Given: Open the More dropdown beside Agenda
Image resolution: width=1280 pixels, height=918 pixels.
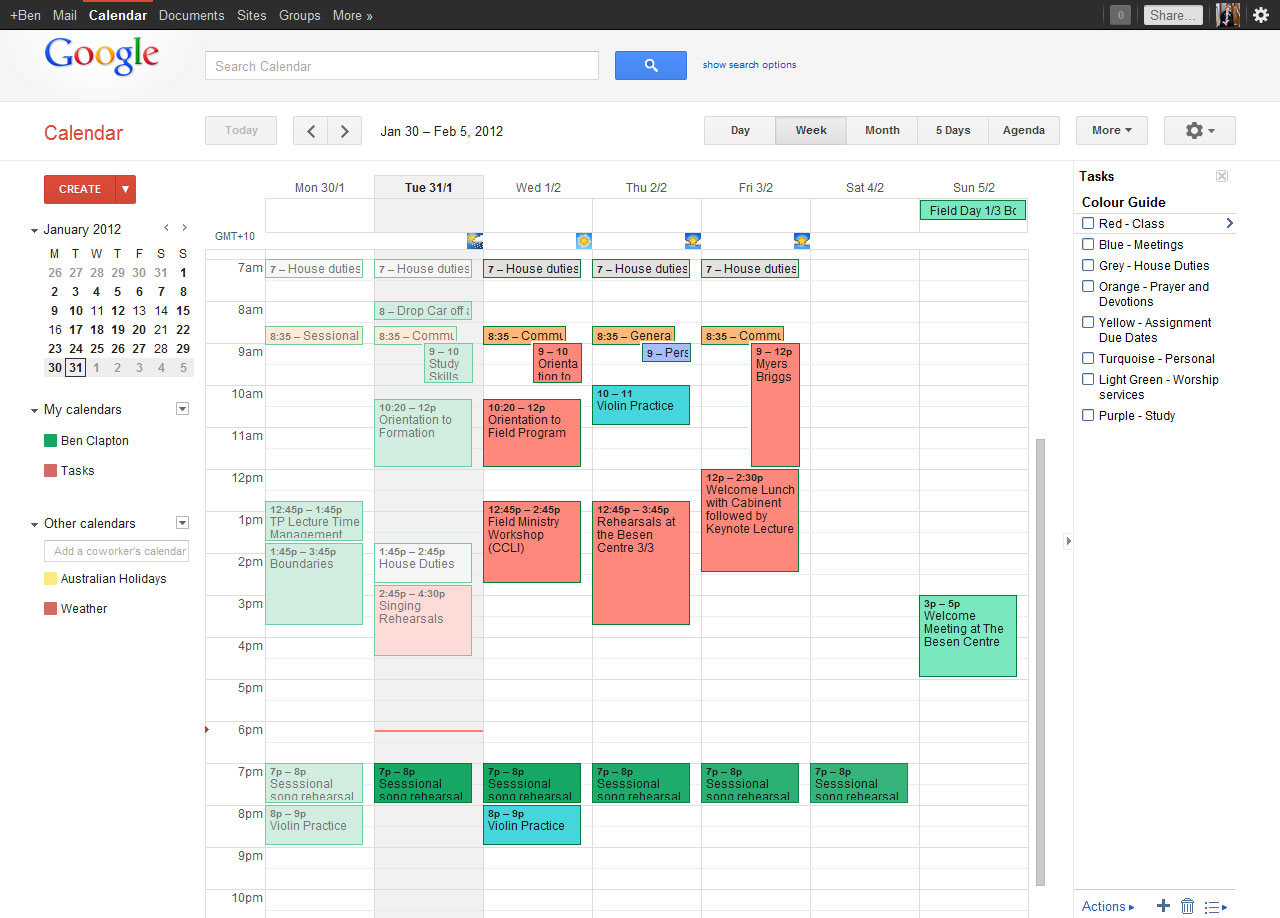Looking at the screenshot, I should tap(1111, 131).
